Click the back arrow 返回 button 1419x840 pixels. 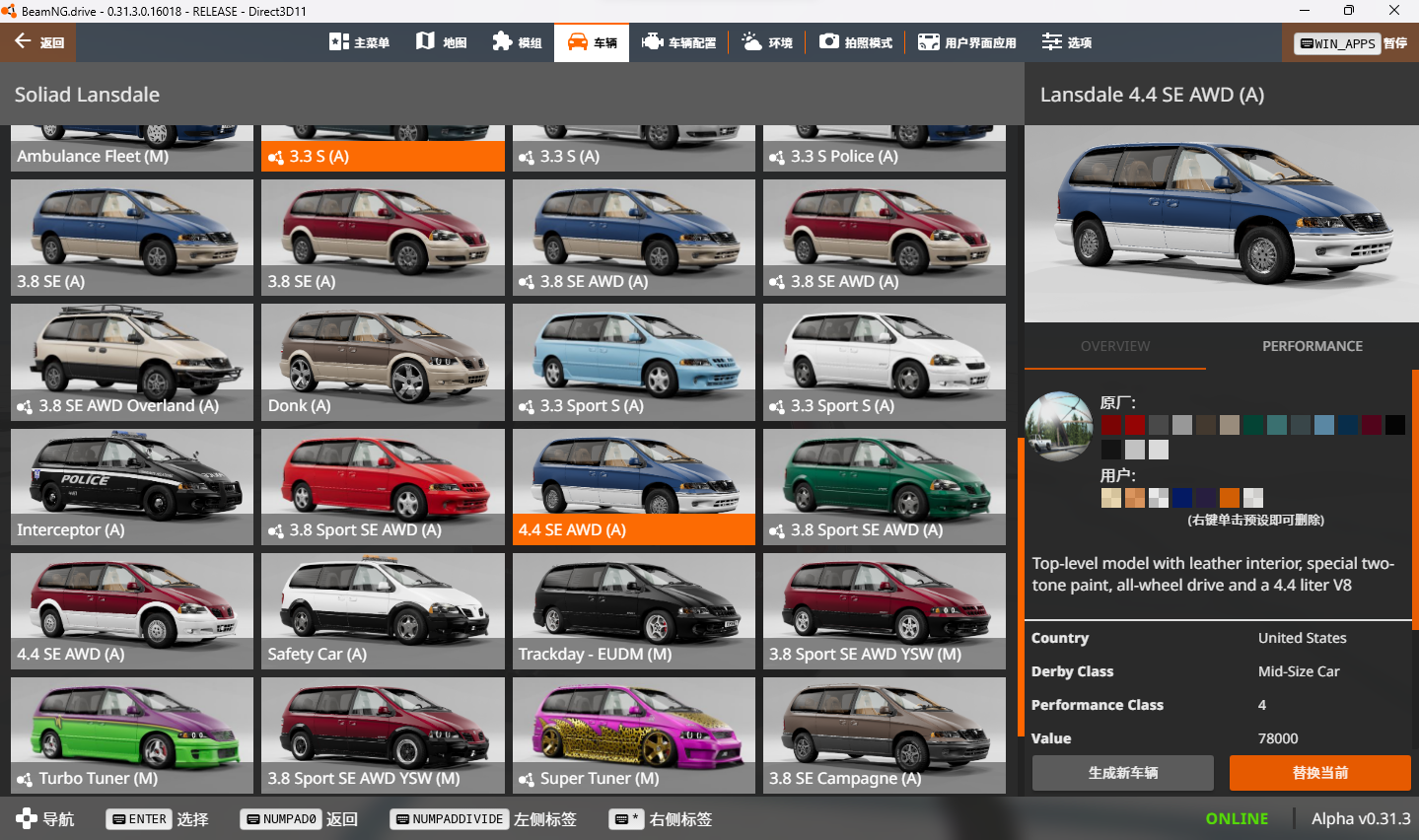[x=38, y=42]
